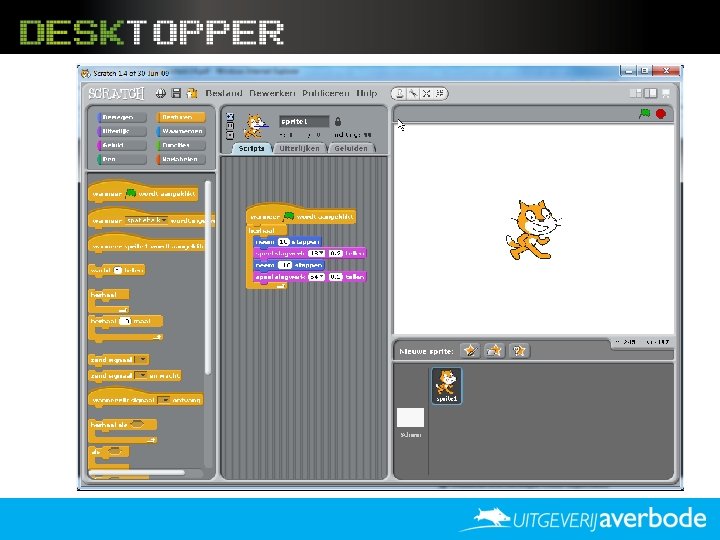Screen dimensions: 720x540
Task: Select the Besturen block category
Action: click(x=181, y=118)
